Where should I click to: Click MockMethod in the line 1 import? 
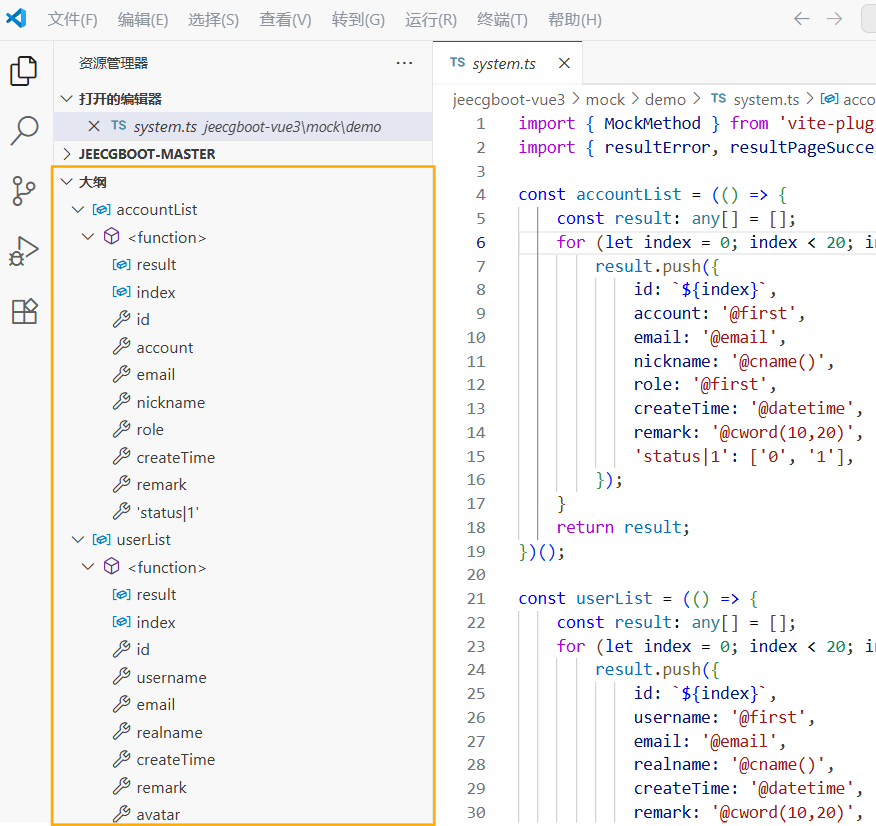[x=652, y=123]
